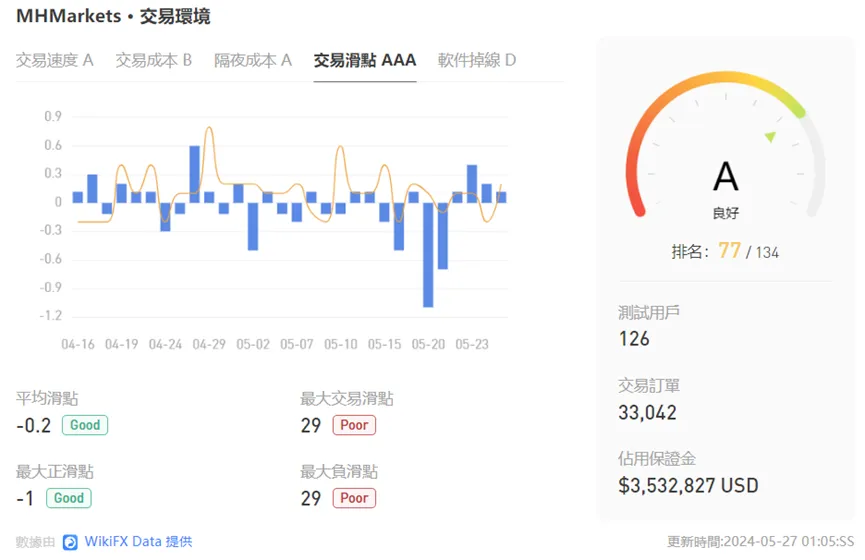
Task: Click the 交易訂單 value 33,042
Action: point(647,412)
